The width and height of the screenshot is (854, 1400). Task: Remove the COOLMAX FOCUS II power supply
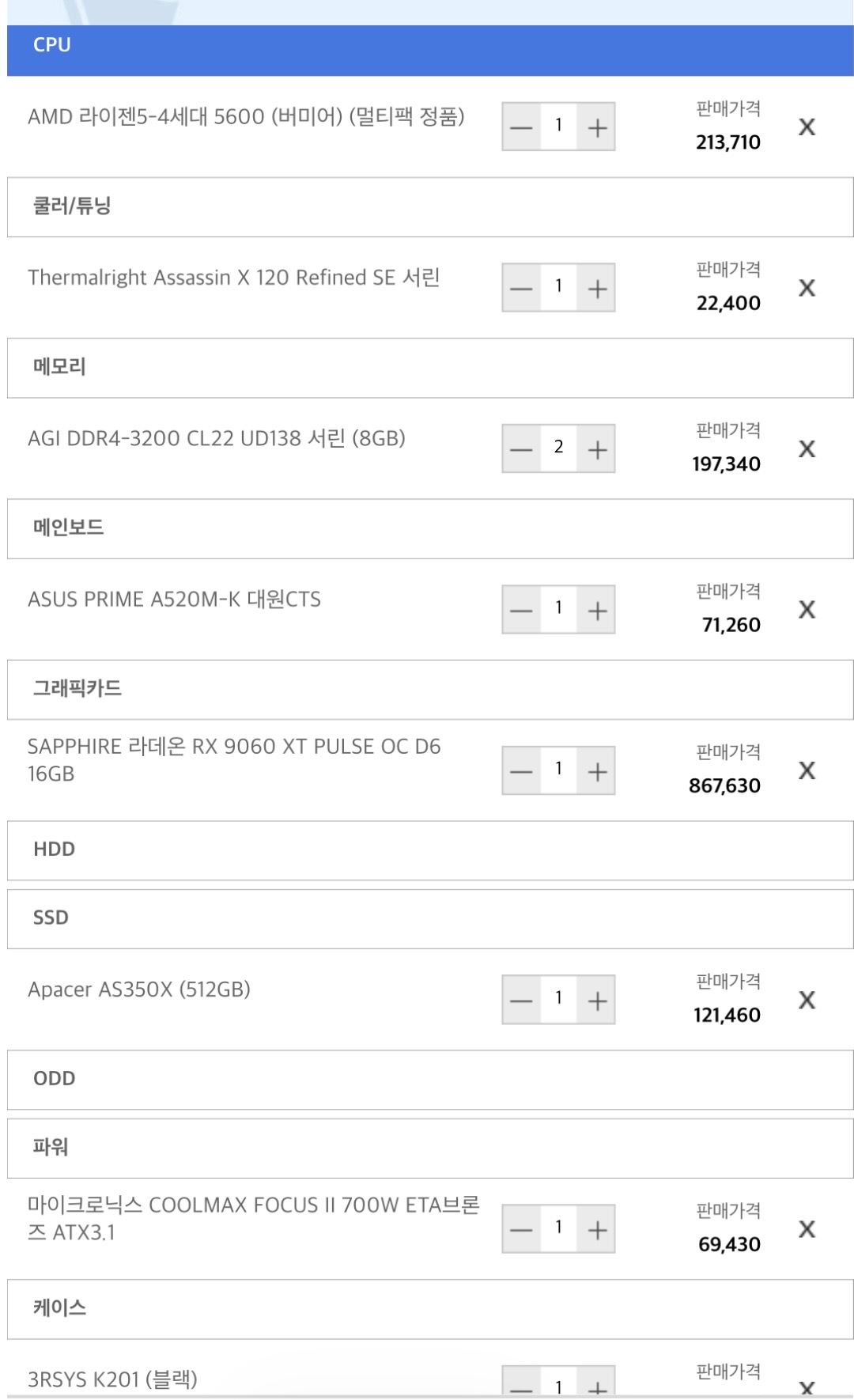coord(806,1229)
